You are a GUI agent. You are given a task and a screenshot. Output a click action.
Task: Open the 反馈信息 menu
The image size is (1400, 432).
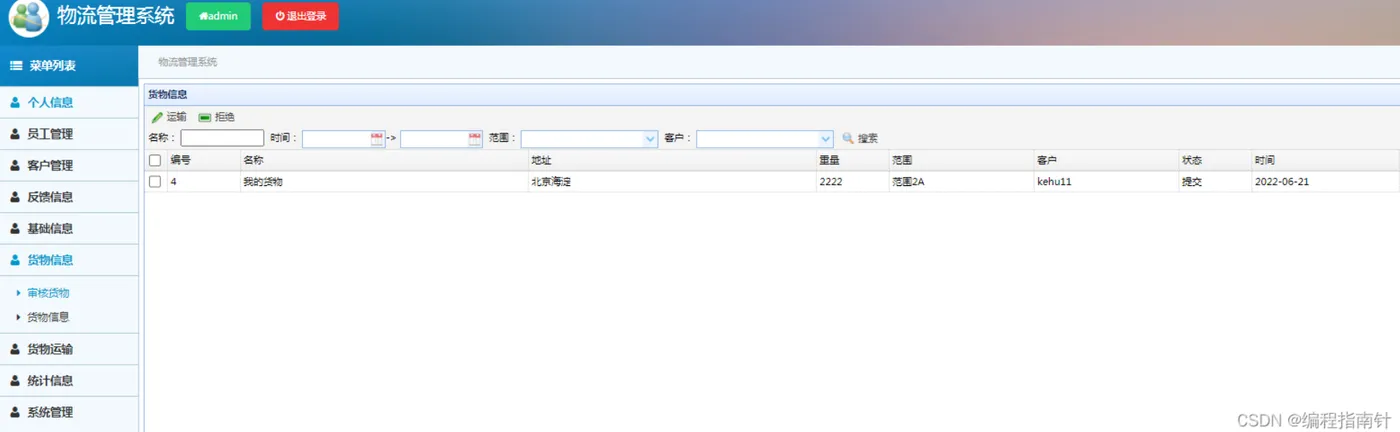[x=69, y=197]
